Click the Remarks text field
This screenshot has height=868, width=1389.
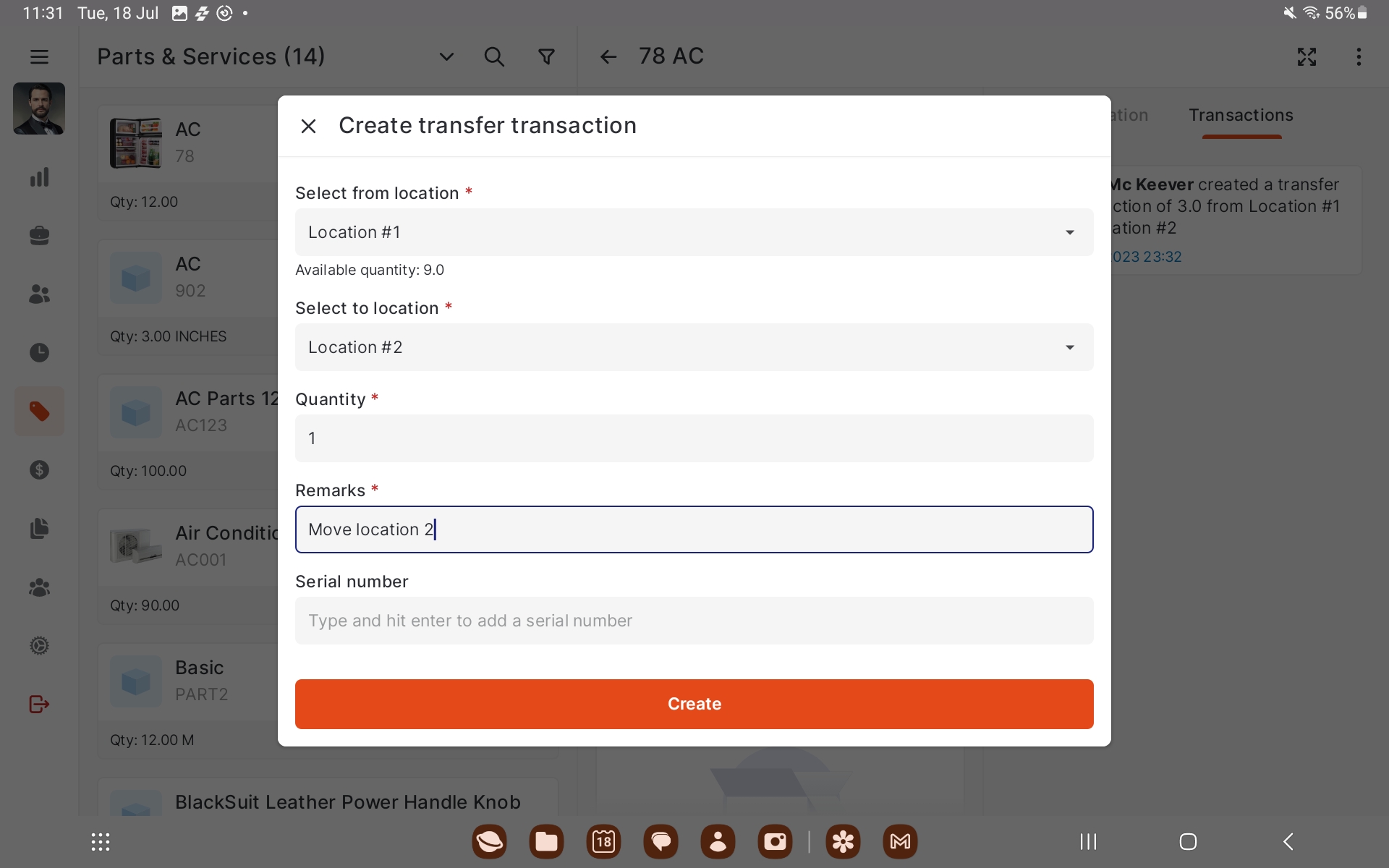click(694, 529)
